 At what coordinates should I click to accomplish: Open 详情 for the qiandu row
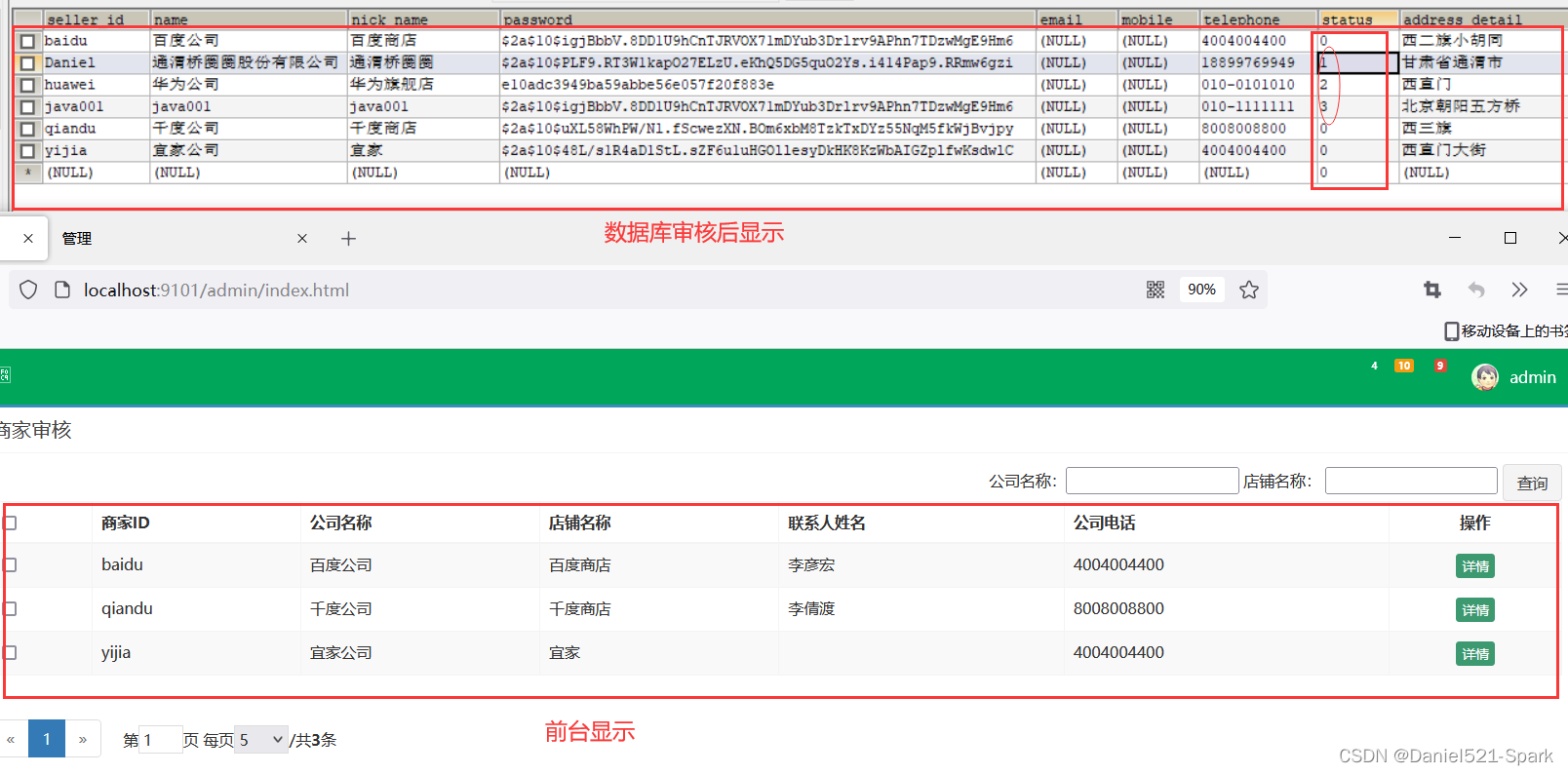pyautogui.click(x=1475, y=610)
